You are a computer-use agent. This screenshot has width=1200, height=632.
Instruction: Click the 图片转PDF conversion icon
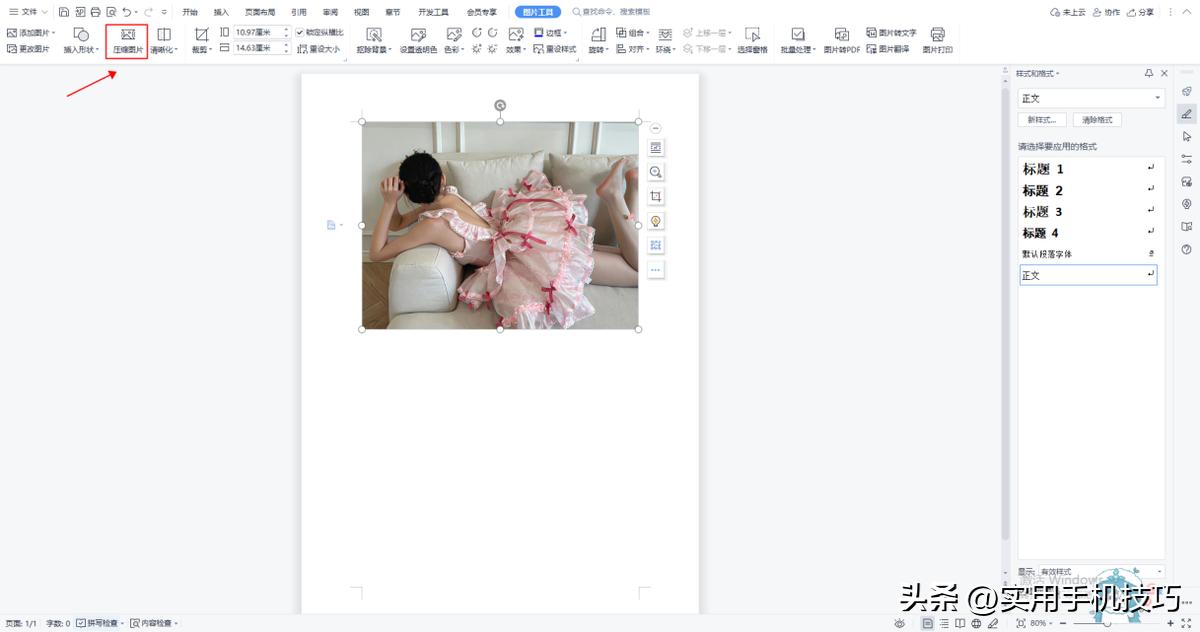coord(842,40)
